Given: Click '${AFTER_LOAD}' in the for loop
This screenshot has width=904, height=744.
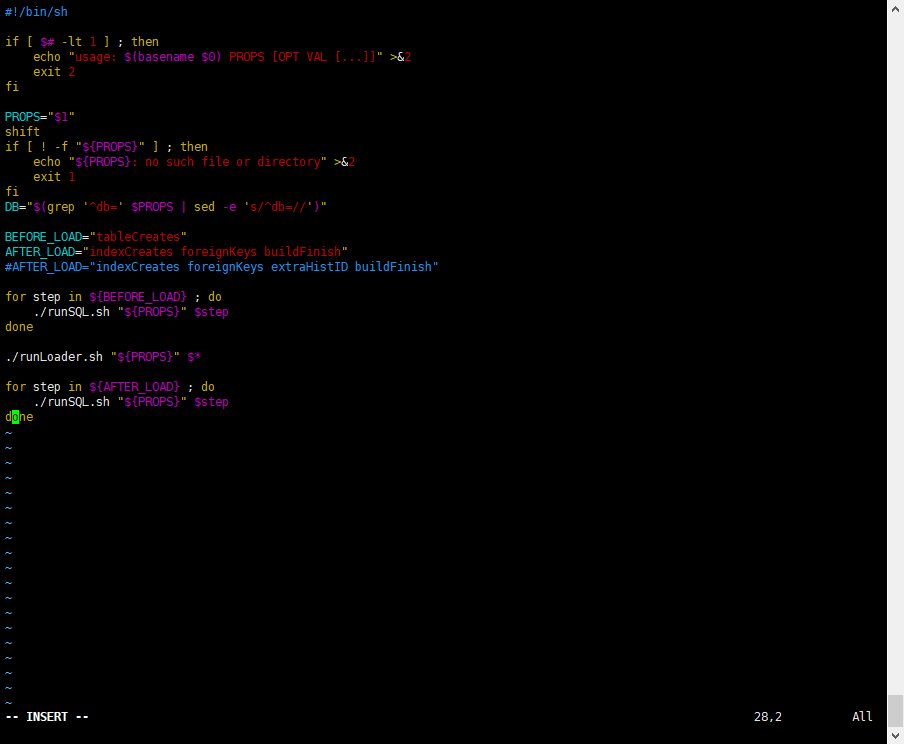Looking at the screenshot, I should pos(134,386).
